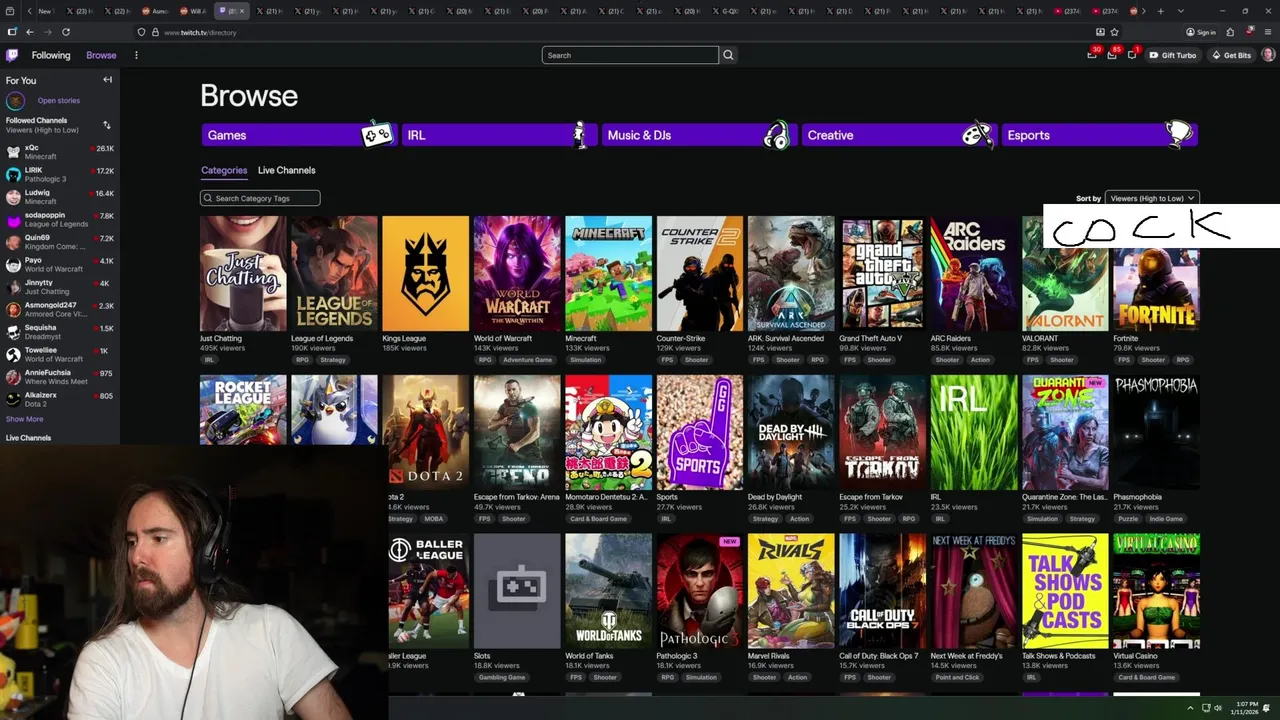Click the Get Bits button
Viewport: 1280px width, 720px height.
coord(1231,55)
